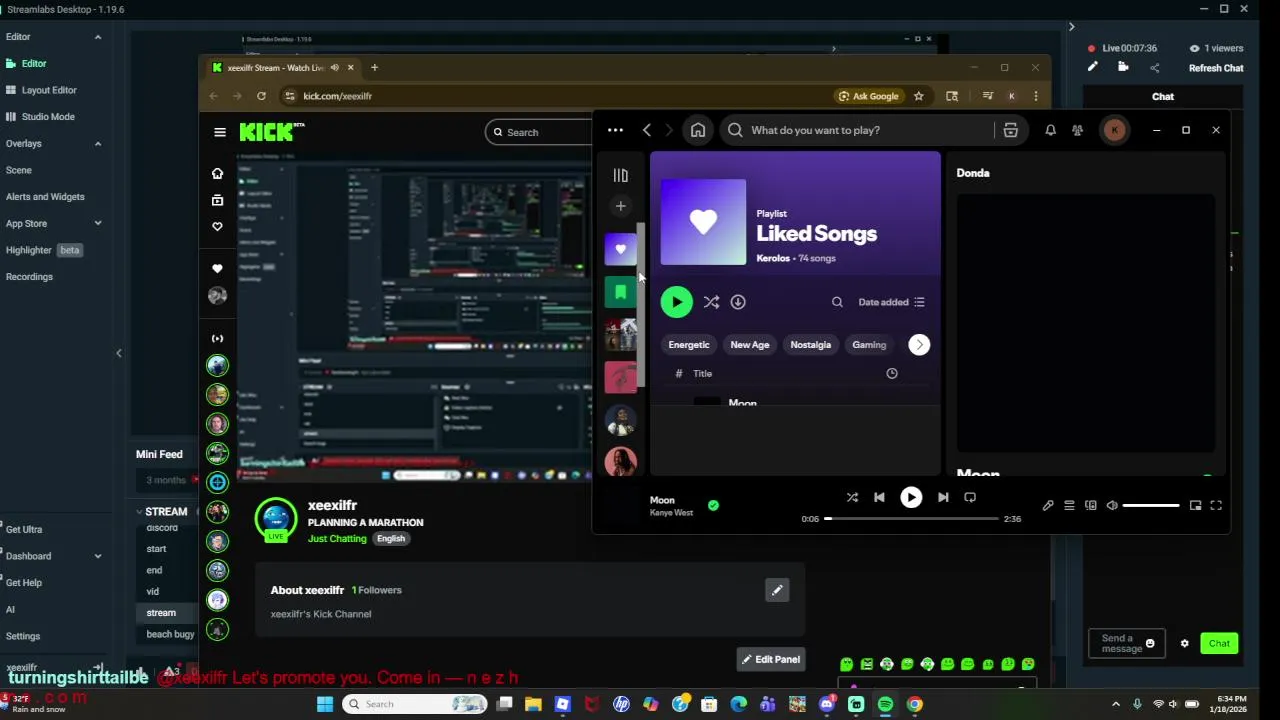1280x720 pixels.
Task: Play the Liked Songs playlist with green button
Action: click(x=676, y=302)
